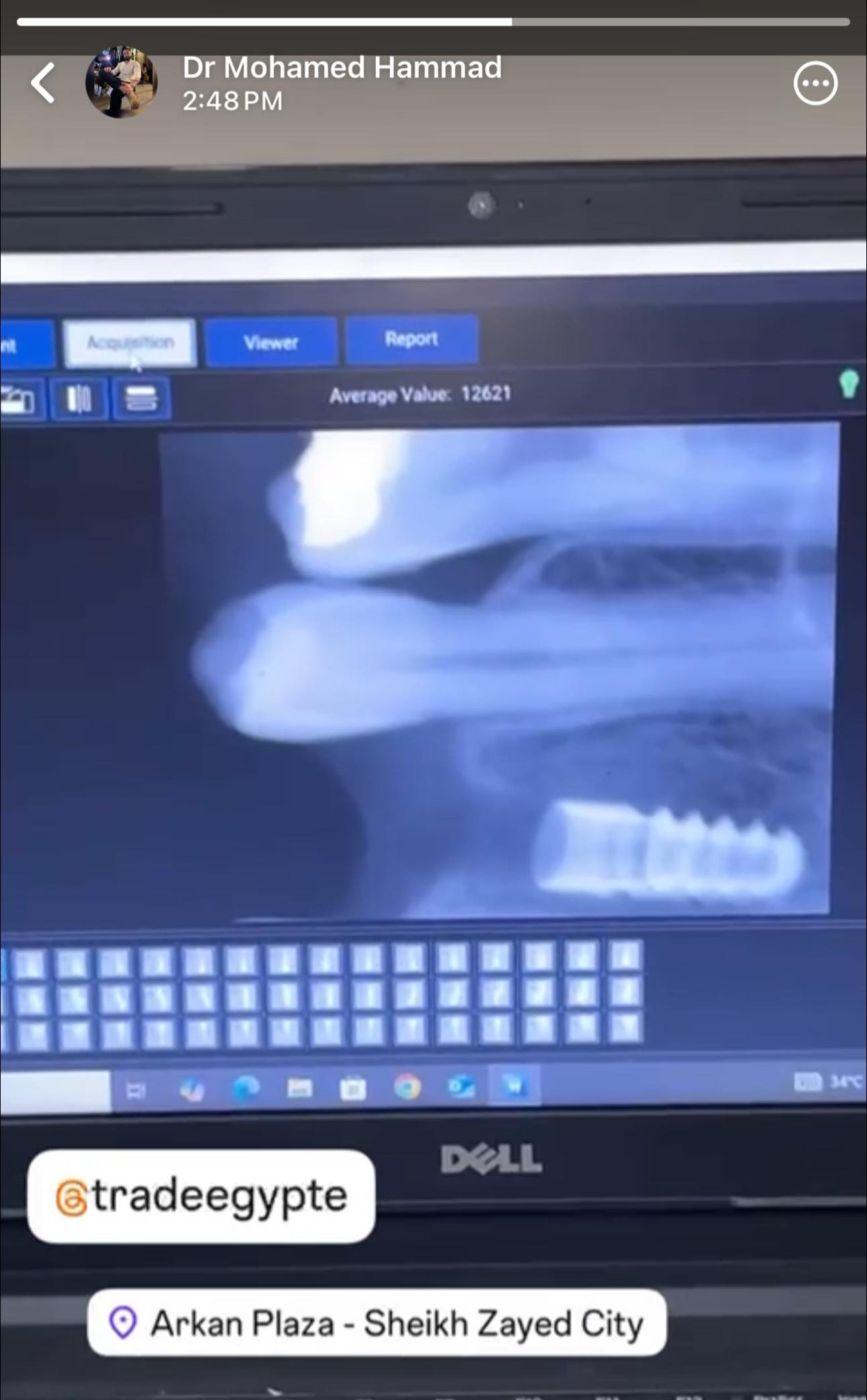Viewport: 867px width, 1400px height.
Task: Launch Microsoft Edge from the taskbar
Action: point(246,1088)
